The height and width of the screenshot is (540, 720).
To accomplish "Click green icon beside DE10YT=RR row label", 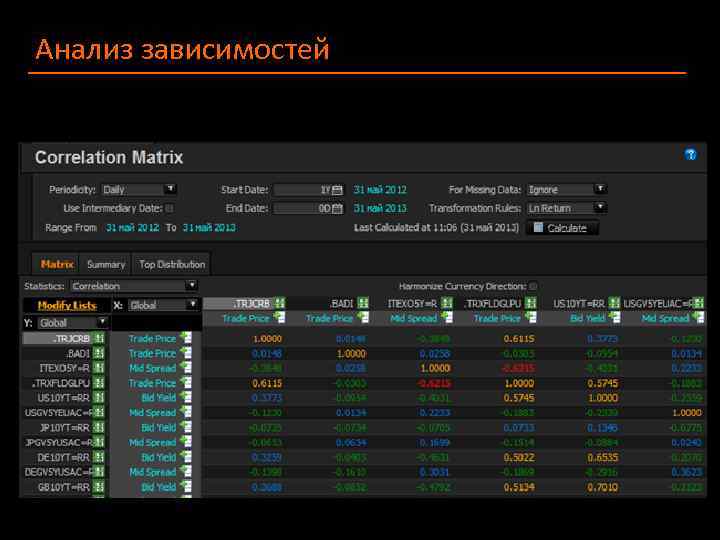I will click(98, 457).
